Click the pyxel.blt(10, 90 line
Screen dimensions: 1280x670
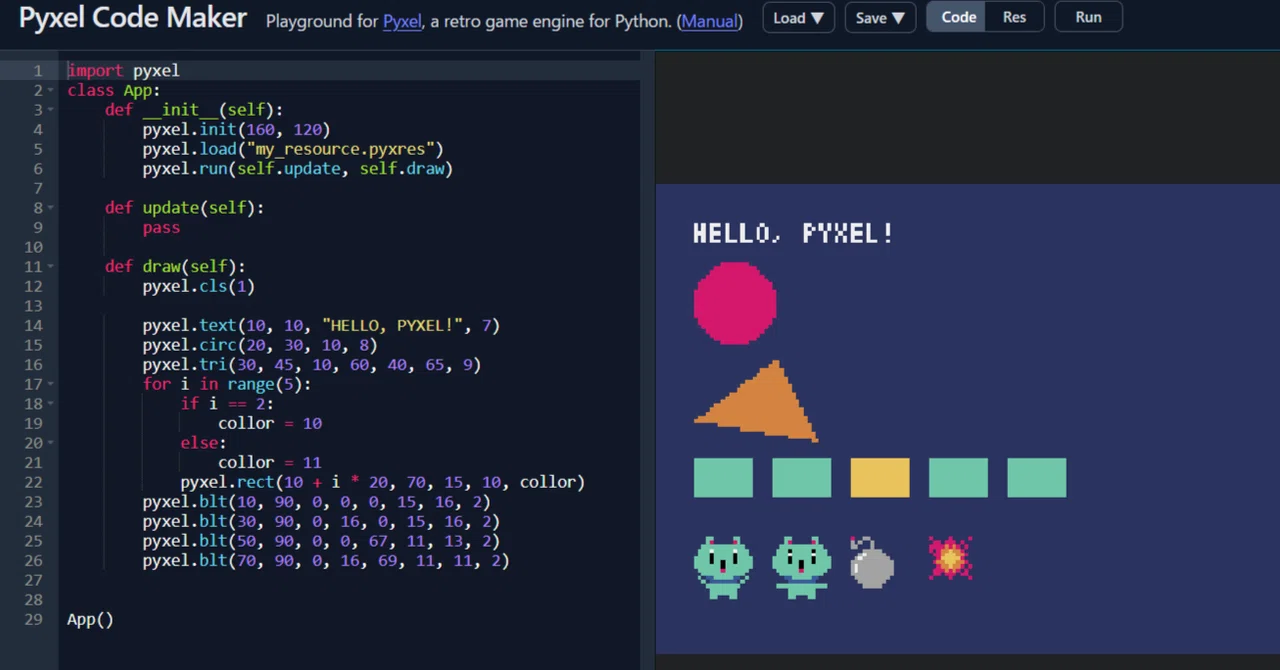click(316, 502)
